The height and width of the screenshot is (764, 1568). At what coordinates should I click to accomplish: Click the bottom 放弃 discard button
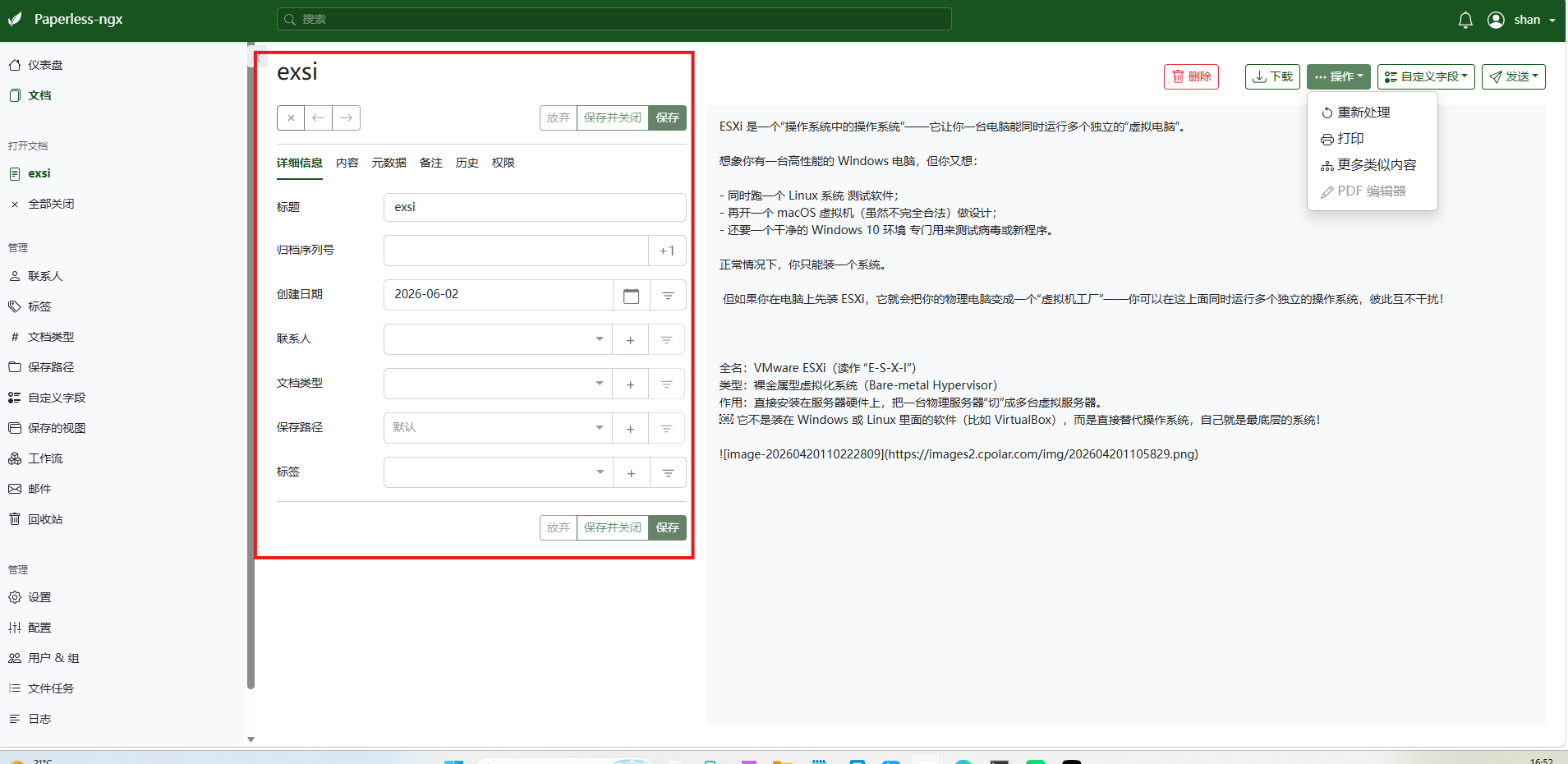[x=559, y=527]
